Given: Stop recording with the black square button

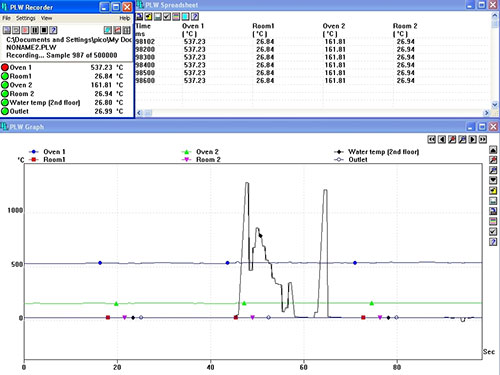Looking at the screenshot, I should click(44, 30).
